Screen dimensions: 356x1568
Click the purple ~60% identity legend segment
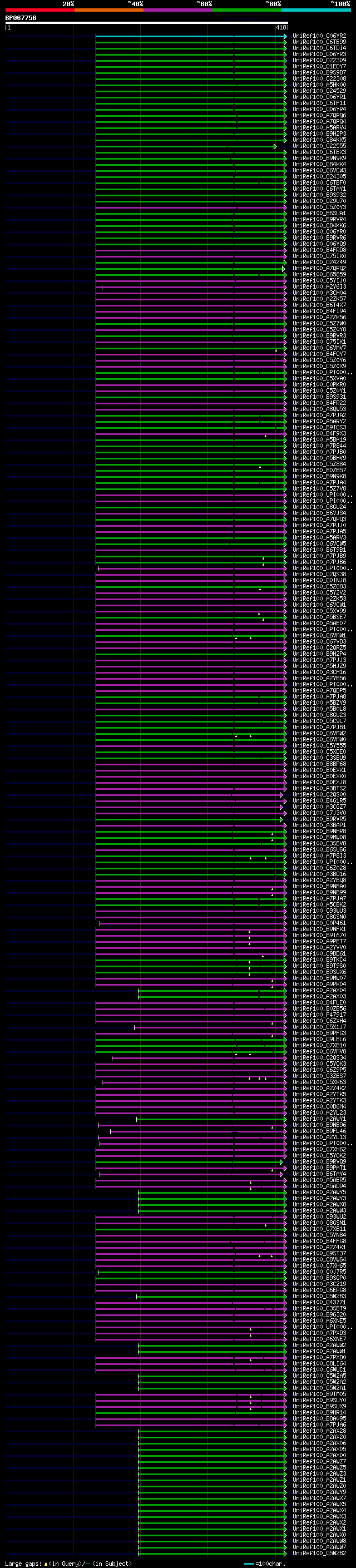click(179, 10)
